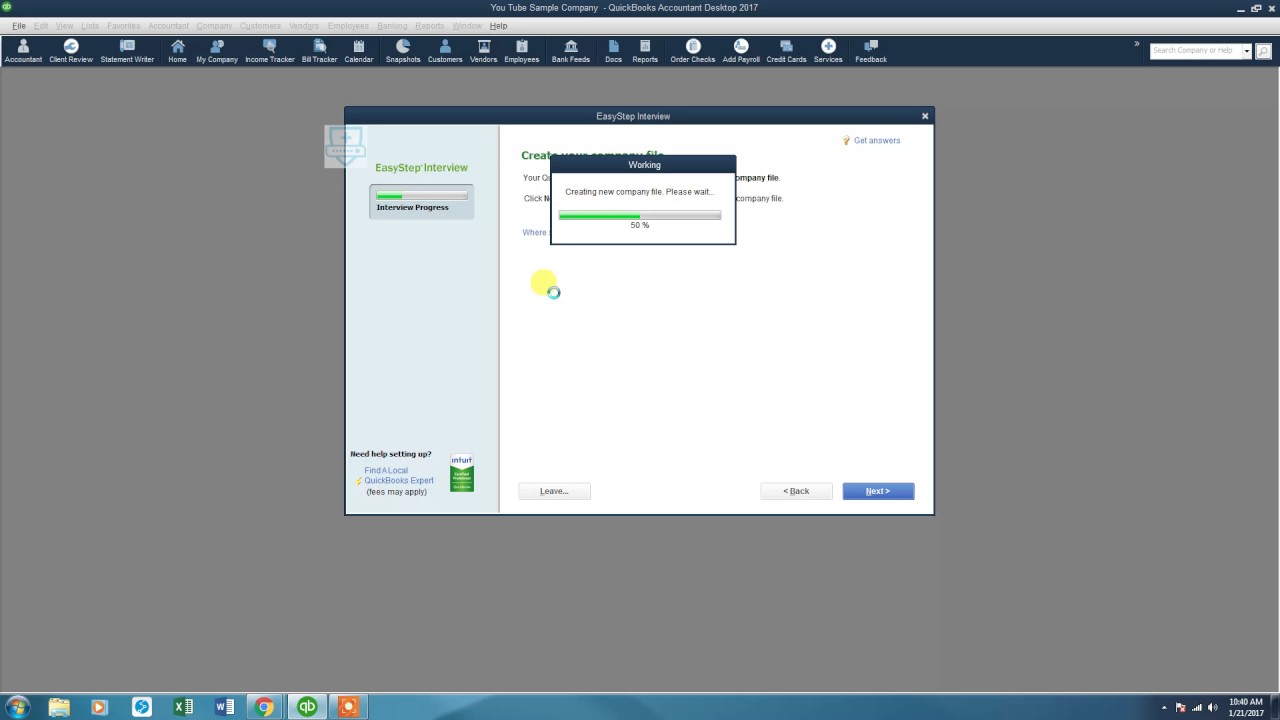The image size is (1280, 720).
Task: Click the search magnifier icon
Action: click(1263, 50)
